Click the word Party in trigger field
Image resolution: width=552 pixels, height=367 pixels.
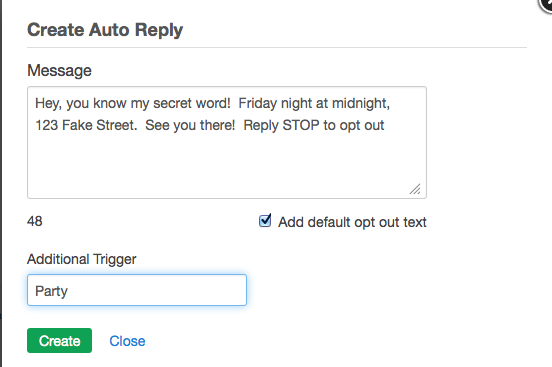pos(51,291)
